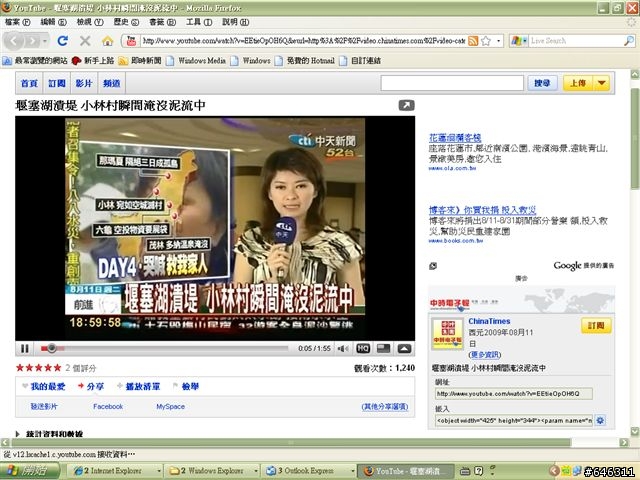Open the 新手上路 bookmark
The width and height of the screenshot is (640, 480).
93,60
